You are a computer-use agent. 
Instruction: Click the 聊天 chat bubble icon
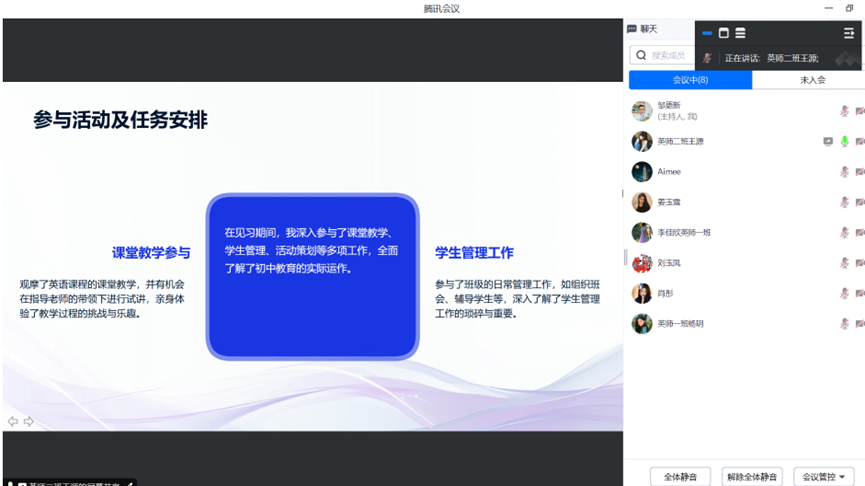632,29
